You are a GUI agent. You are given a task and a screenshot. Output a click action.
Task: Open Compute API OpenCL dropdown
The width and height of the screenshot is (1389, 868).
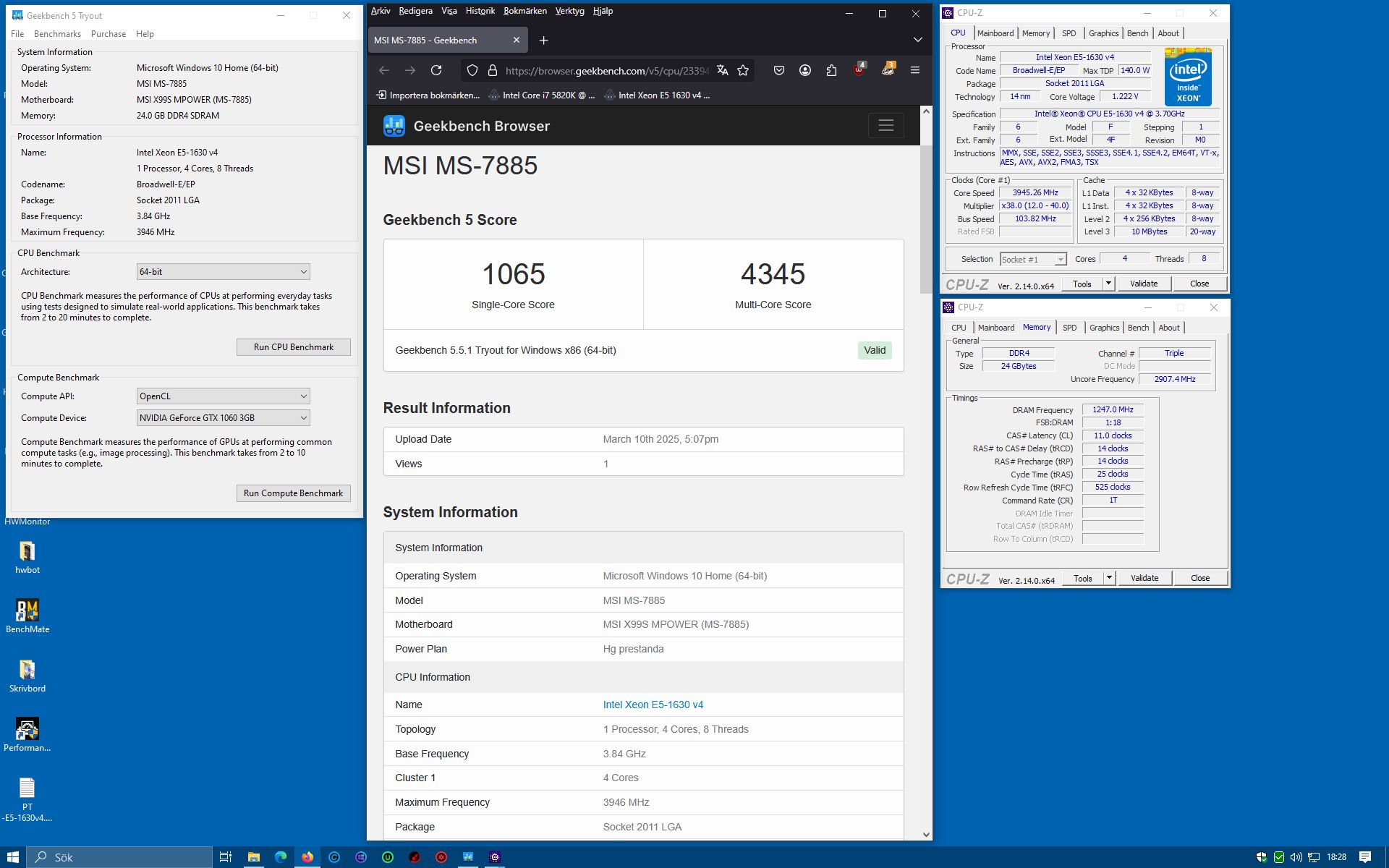pyautogui.click(x=224, y=396)
